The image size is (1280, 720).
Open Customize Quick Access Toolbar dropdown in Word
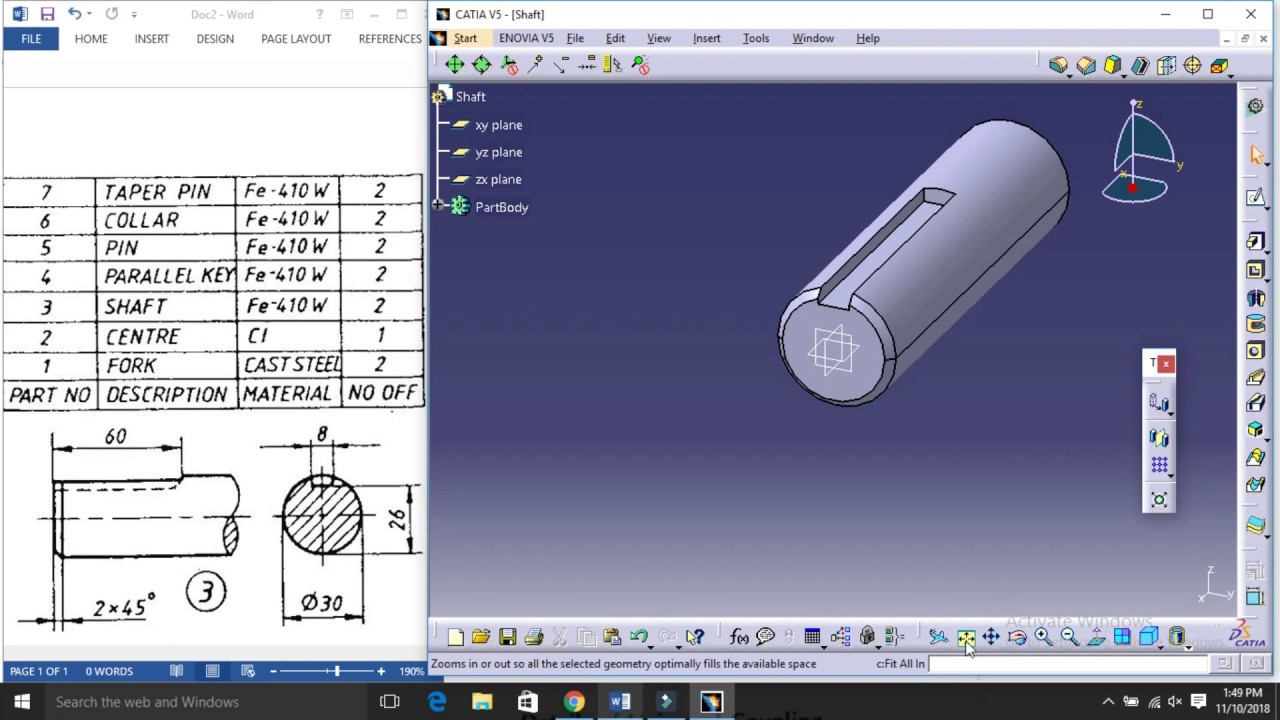134,14
